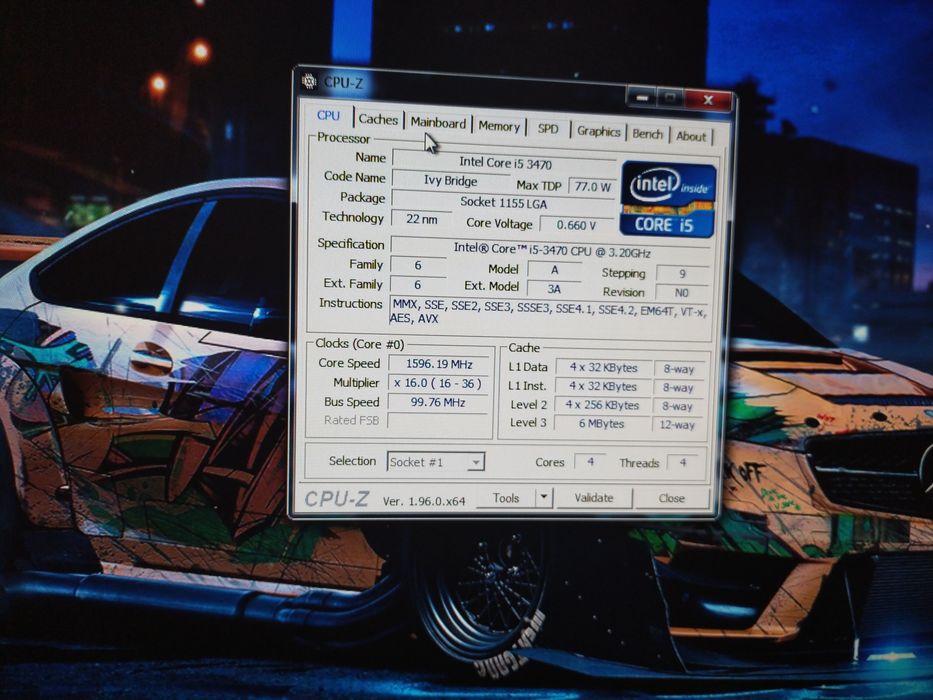Select the CPU tab
This screenshot has width=933, height=700.
pyautogui.click(x=328, y=116)
